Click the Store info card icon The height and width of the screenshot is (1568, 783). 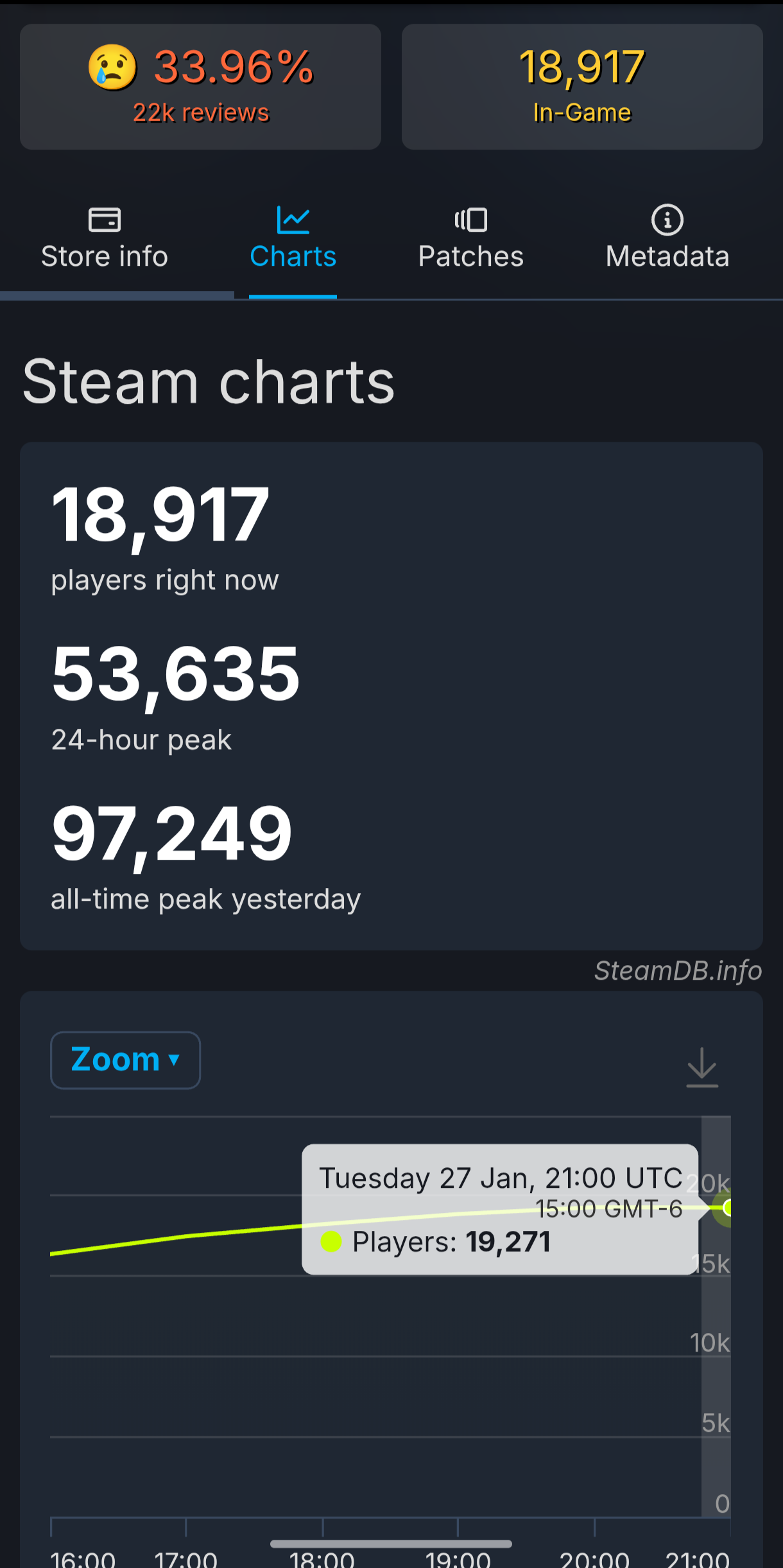(105, 220)
